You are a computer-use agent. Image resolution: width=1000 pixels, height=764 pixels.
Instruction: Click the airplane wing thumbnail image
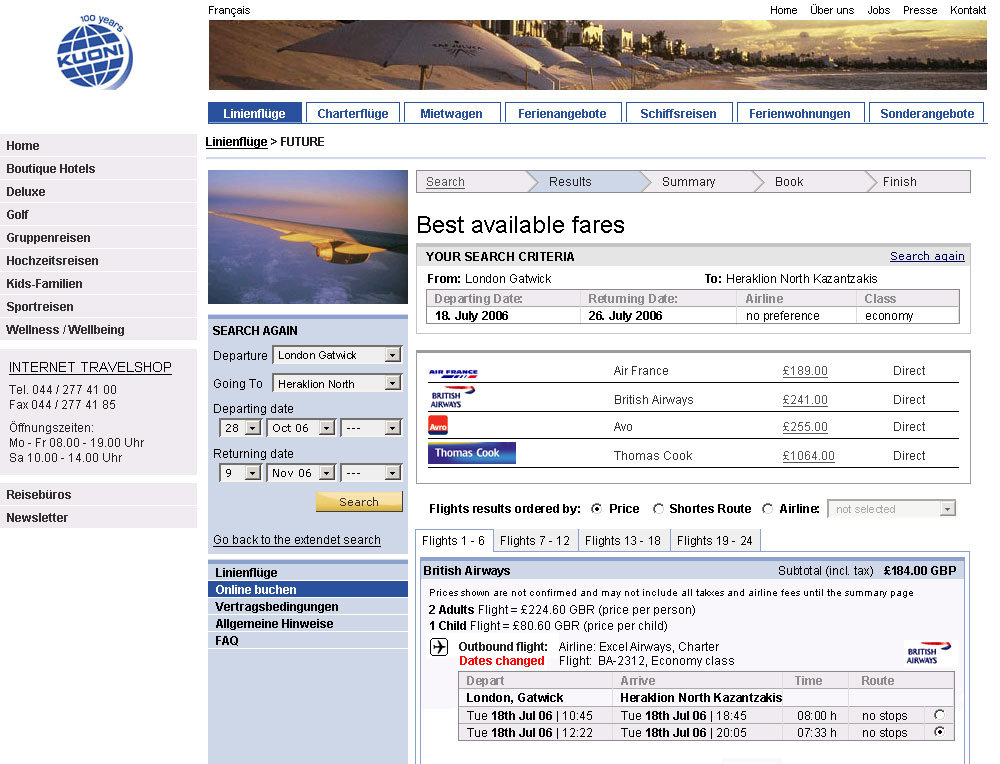tap(308, 237)
